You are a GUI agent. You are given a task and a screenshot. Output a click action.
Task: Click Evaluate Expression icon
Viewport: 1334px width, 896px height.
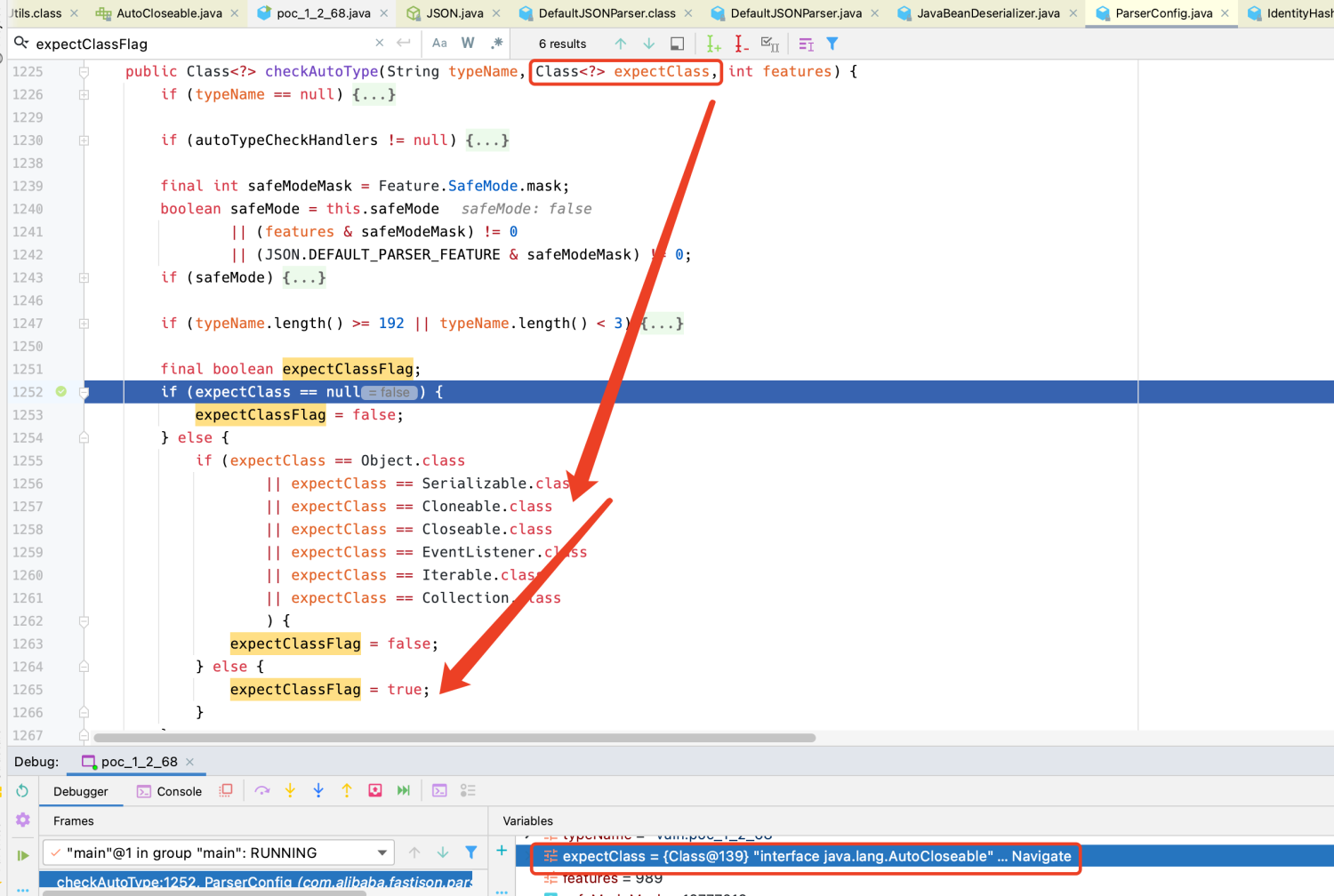pos(439,790)
